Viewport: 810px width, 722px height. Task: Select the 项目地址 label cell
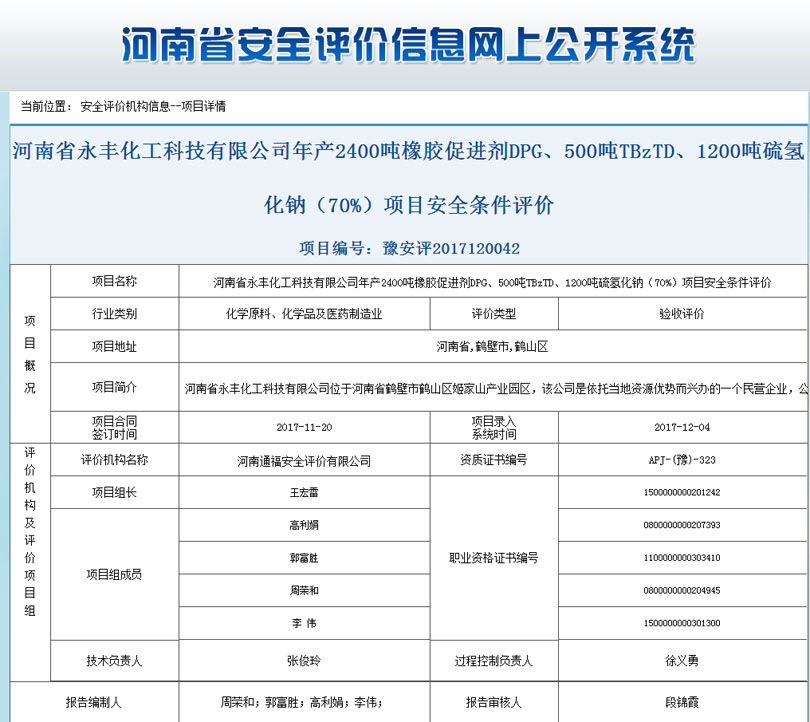tap(115, 346)
